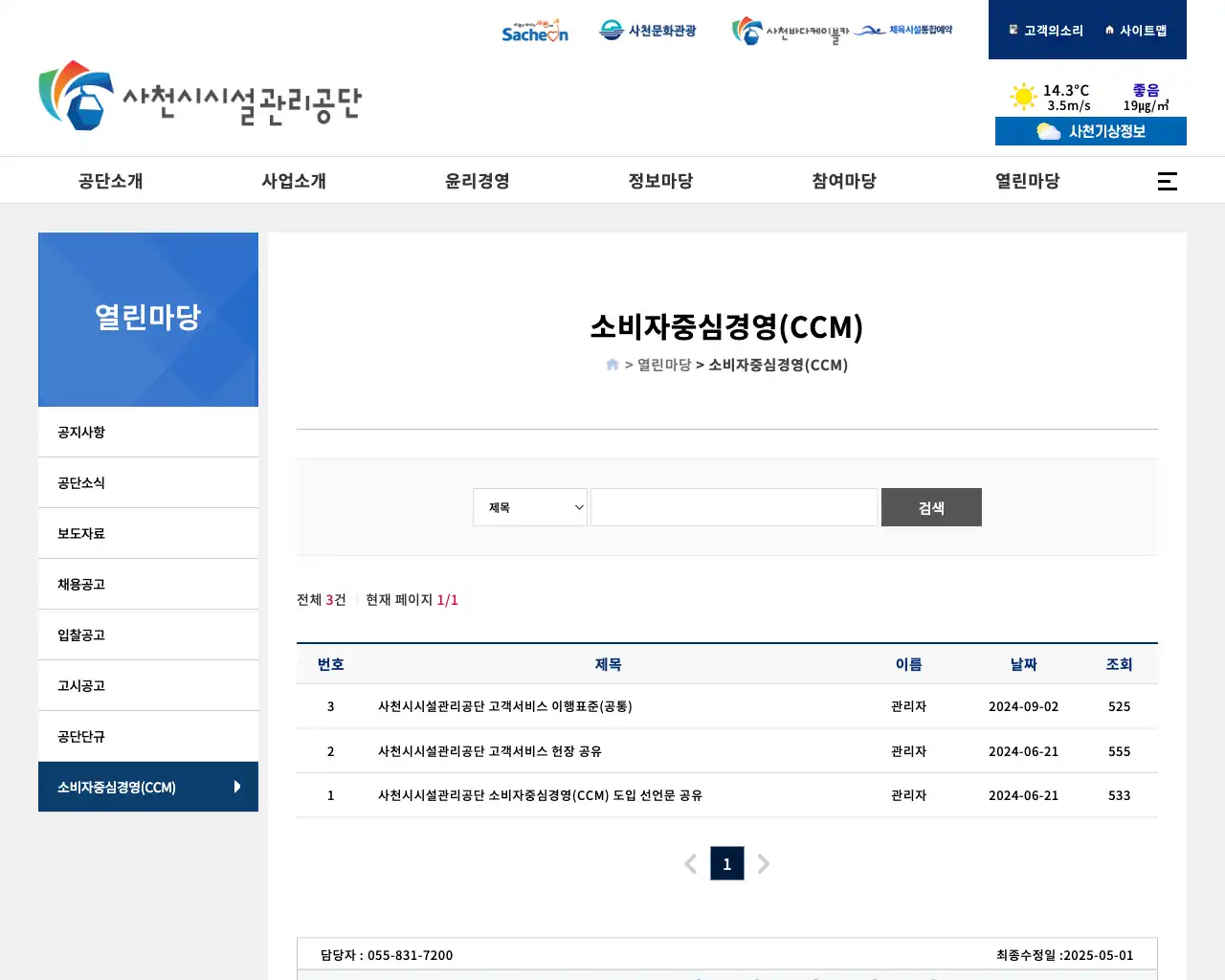The width and height of the screenshot is (1225, 980).
Task: Click the 사천기상정보 weather button
Action: (x=1091, y=131)
